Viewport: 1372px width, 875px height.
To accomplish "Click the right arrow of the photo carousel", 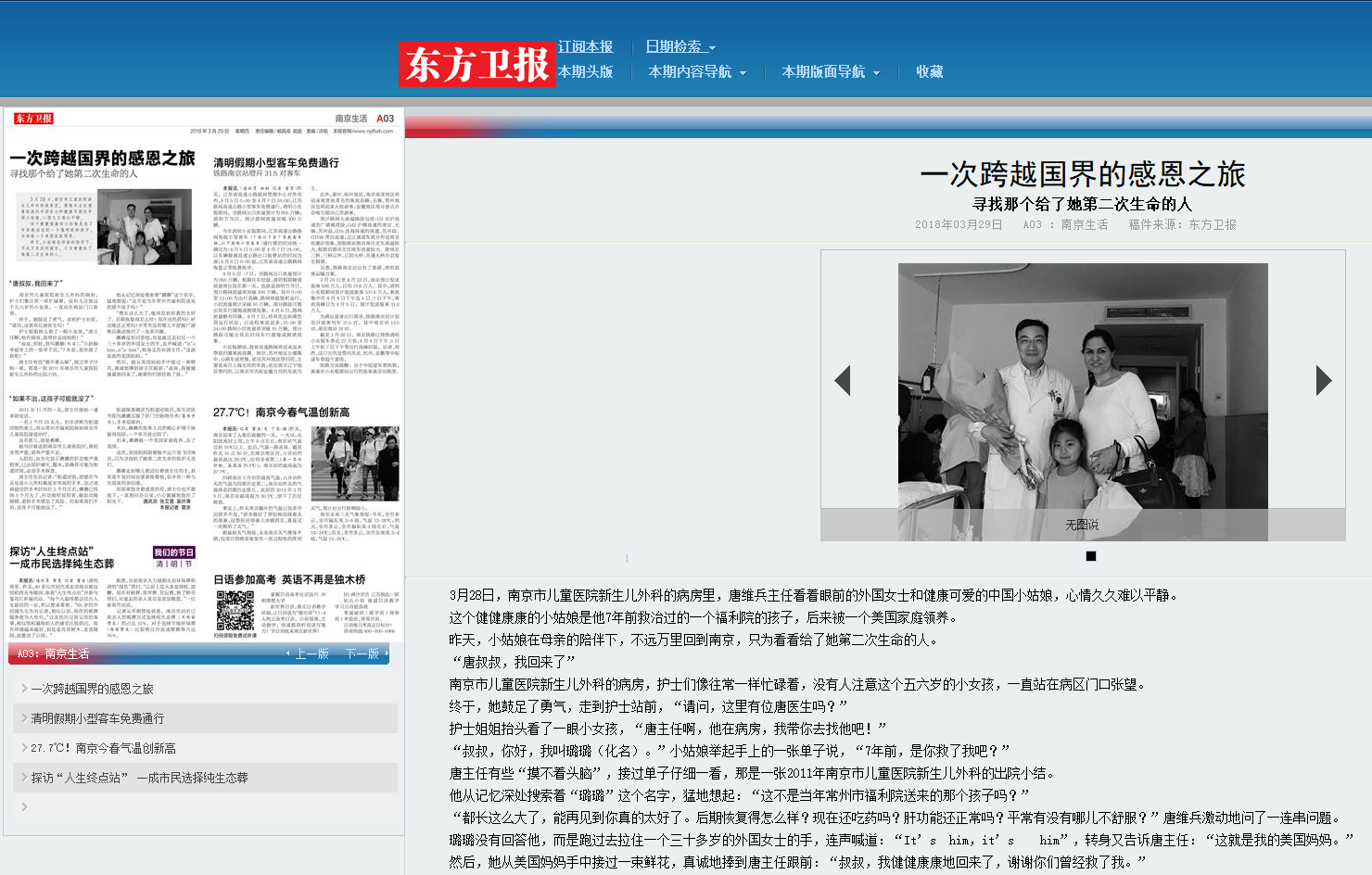I will click(1324, 380).
